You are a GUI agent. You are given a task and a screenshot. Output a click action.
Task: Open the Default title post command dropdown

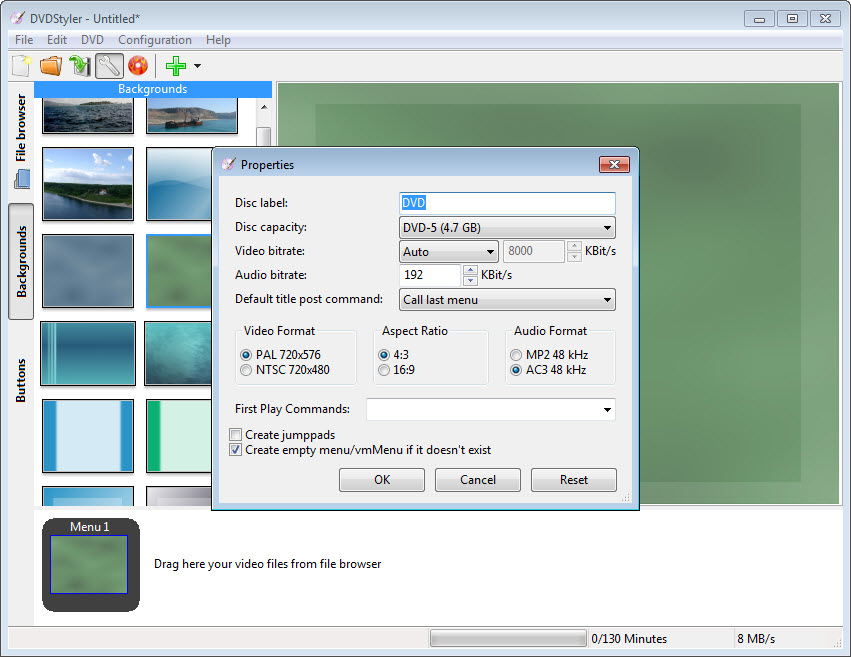click(x=507, y=299)
